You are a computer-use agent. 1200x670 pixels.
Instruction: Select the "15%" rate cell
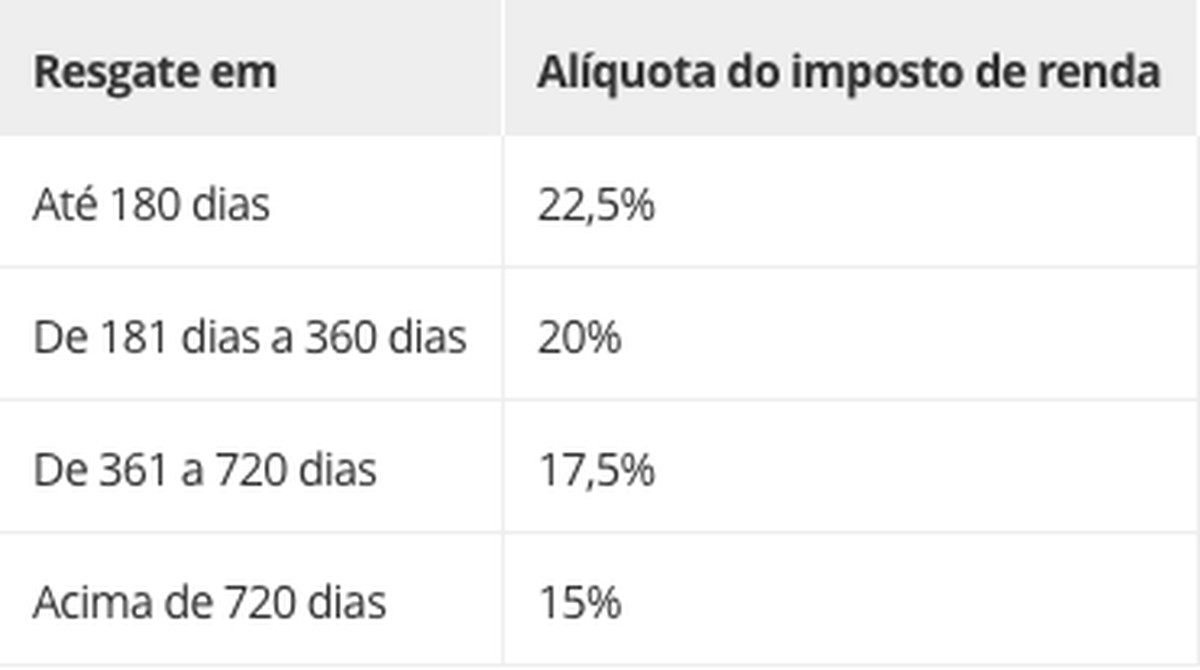click(579, 603)
